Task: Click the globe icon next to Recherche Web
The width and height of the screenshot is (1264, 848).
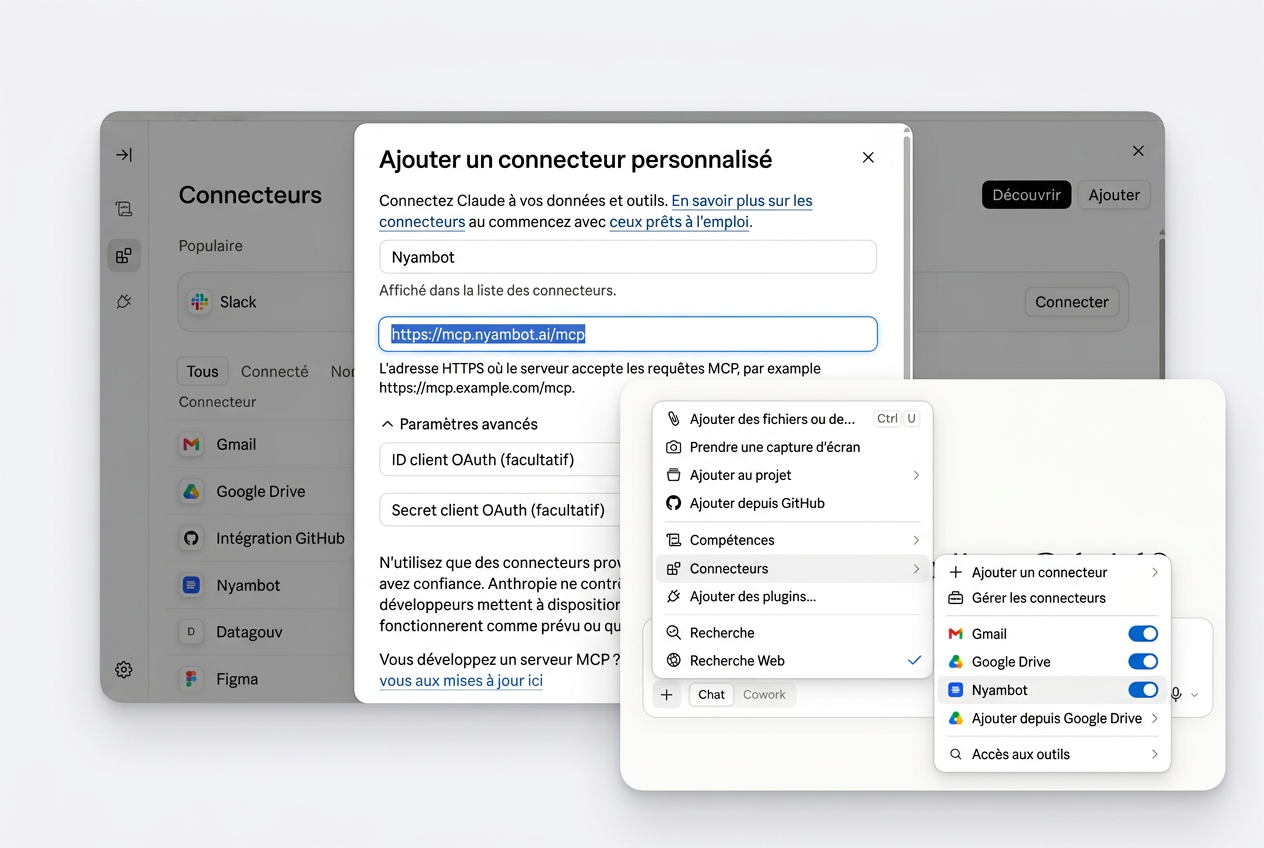Action: tap(674, 661)
